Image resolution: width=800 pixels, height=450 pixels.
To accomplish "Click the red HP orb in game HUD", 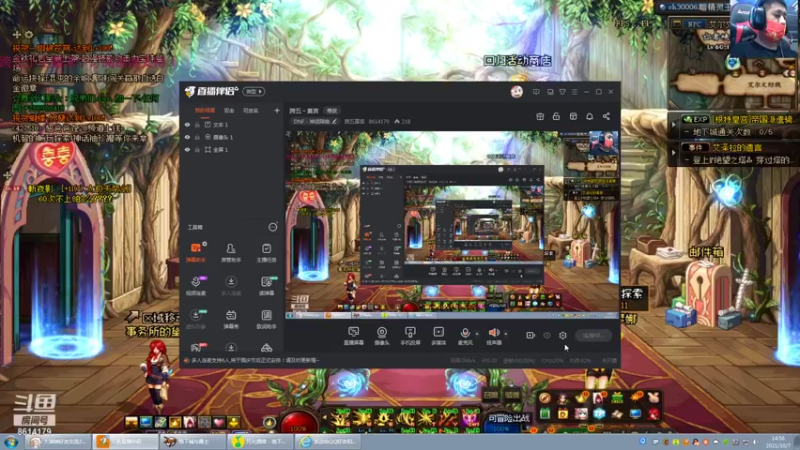I will coord(297,424).
